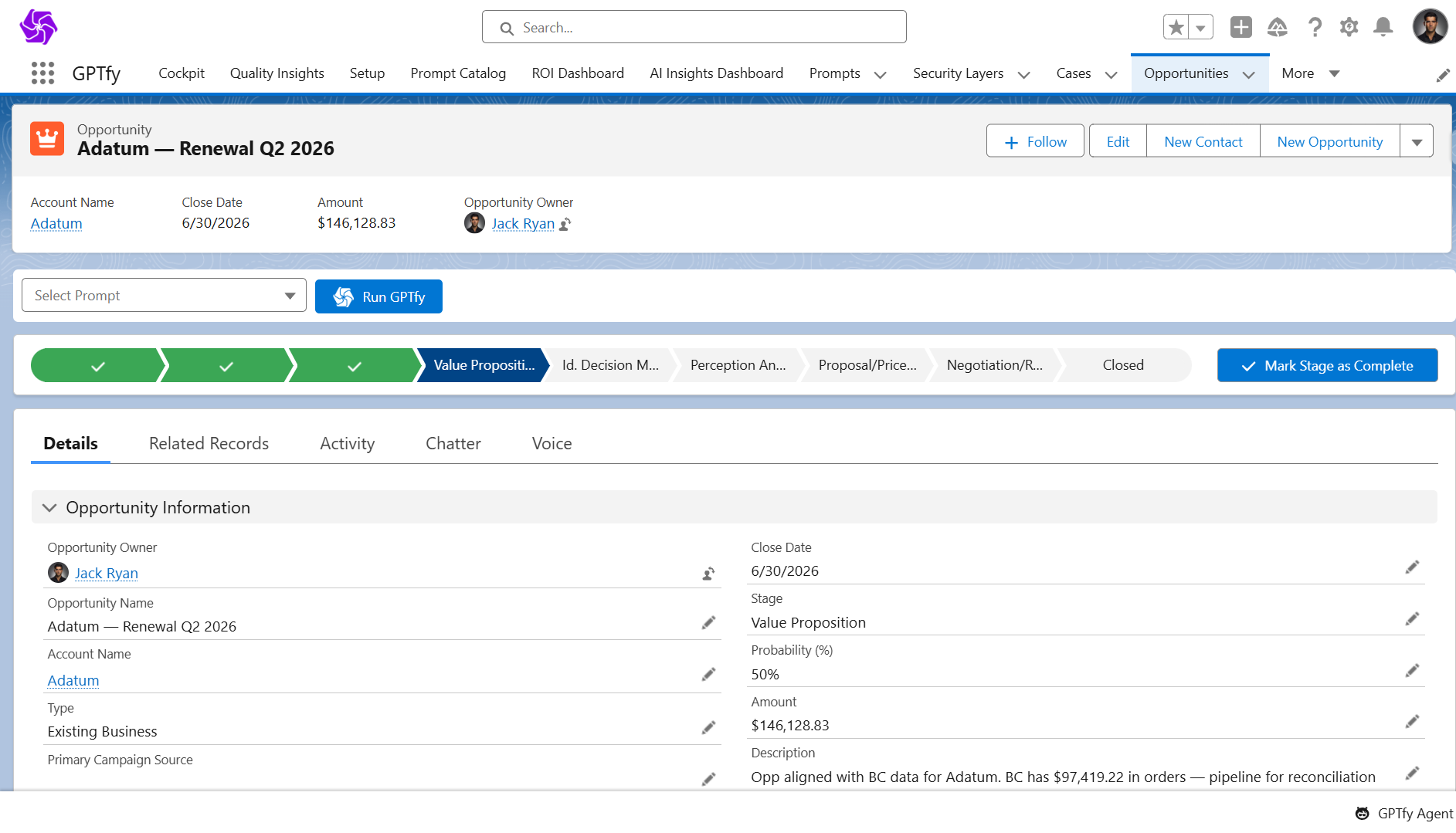Select the Value Proposition stage in path
Viewport: 1456px width, 833px height.
[483, 365]
